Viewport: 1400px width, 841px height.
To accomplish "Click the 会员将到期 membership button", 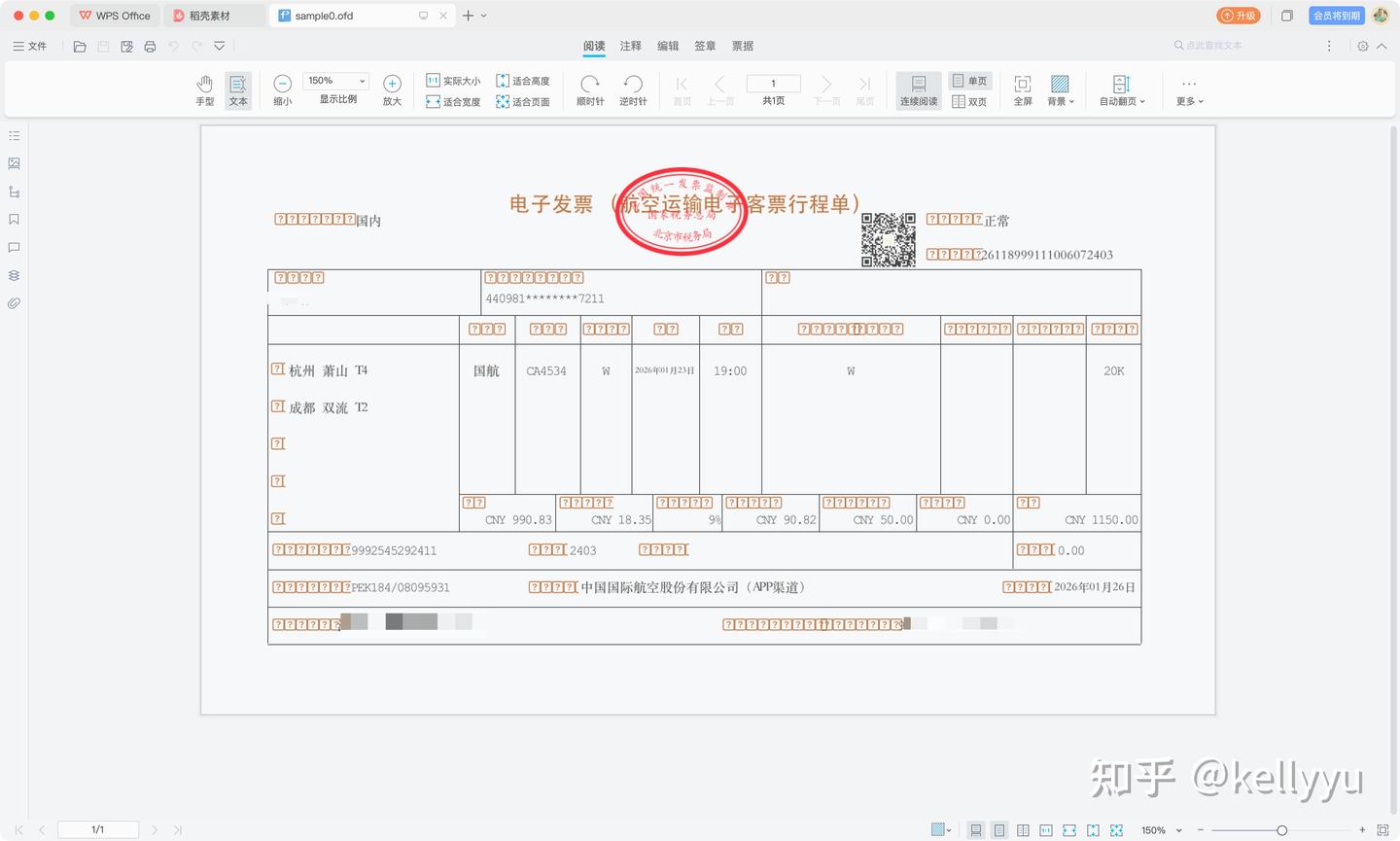I will (1337, 16).
